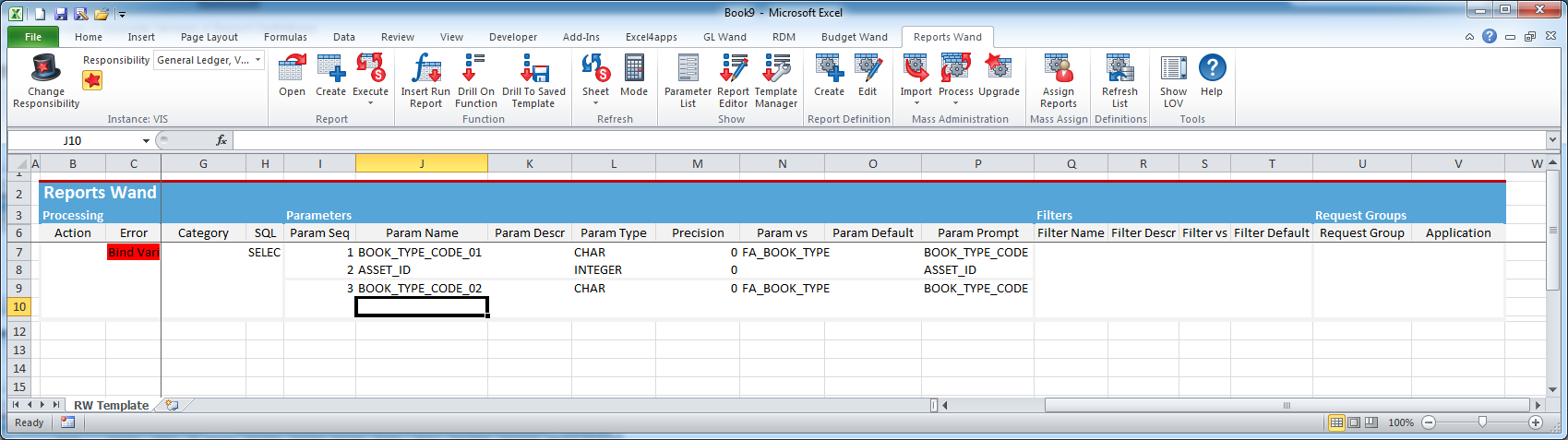Open the File tab
1568x440 pixels.
33,37
